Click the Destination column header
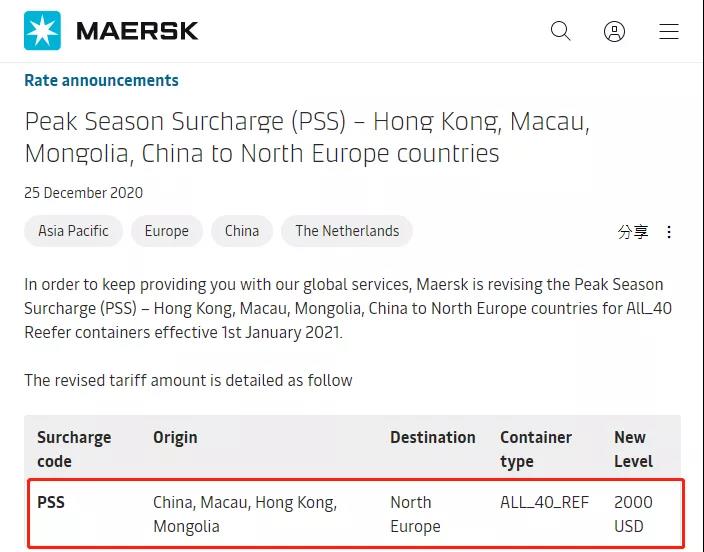Image resolution: width=704 pixels, height=552 pixels. (432, 438)
